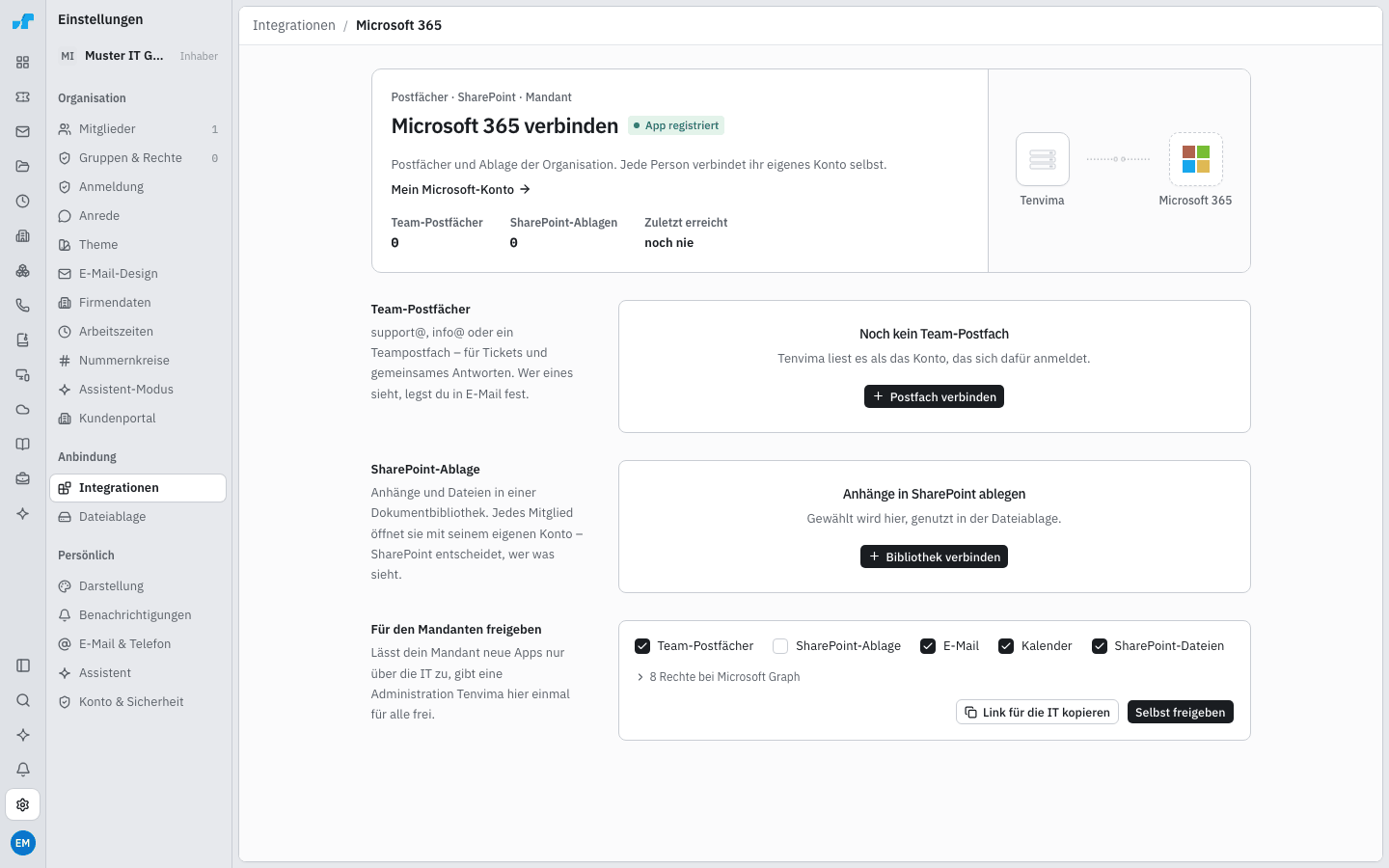The height and width of the screenshot is (868, 1389).
Task: Check the SharePoint-Ablage checkbox
Action: pos(780,646)
